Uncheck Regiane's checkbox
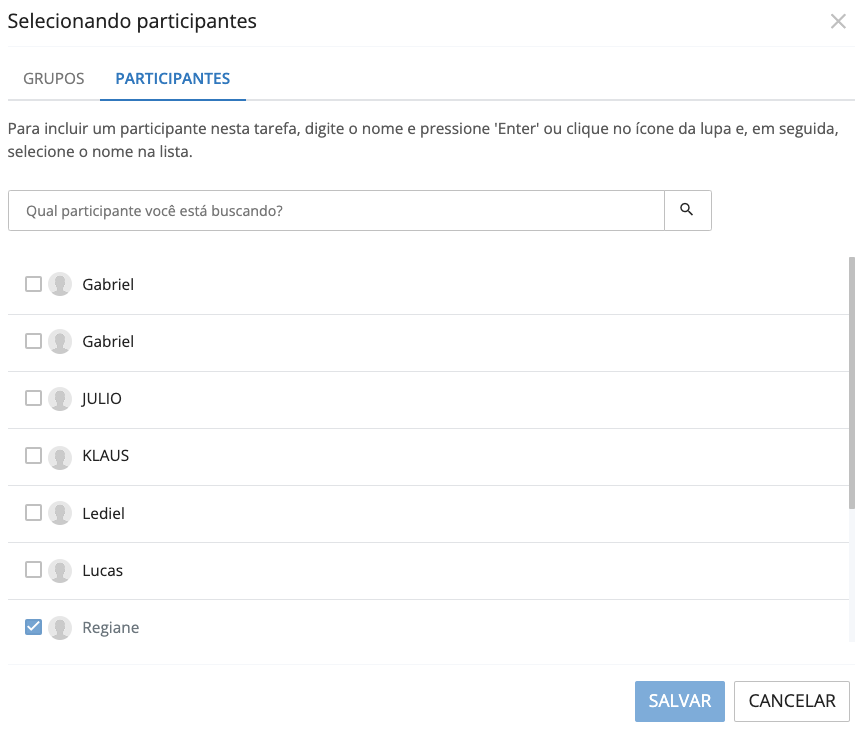The image size is (868, 732). tap(32, 627)
